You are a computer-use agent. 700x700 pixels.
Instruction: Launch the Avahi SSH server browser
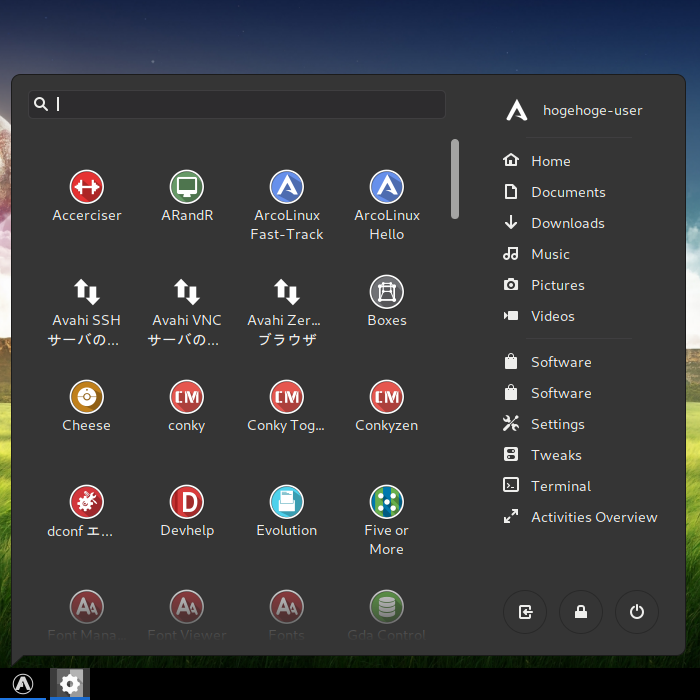[87, 312]
